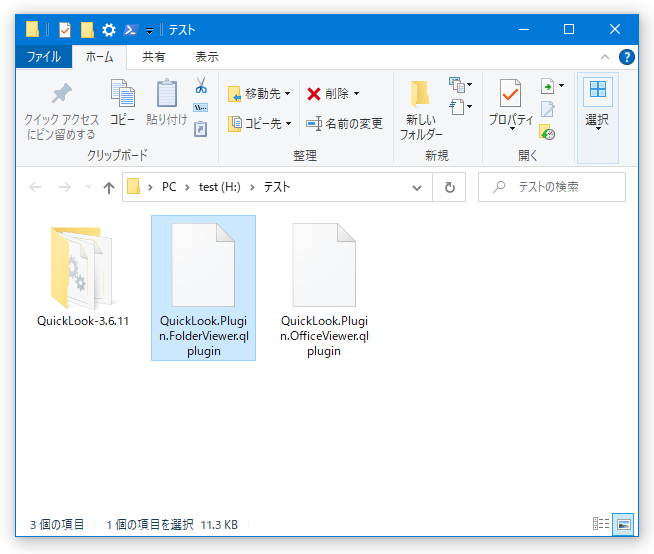Click the Properties icon in title bar
Screen dimensions: 654x554
point(65,30)
